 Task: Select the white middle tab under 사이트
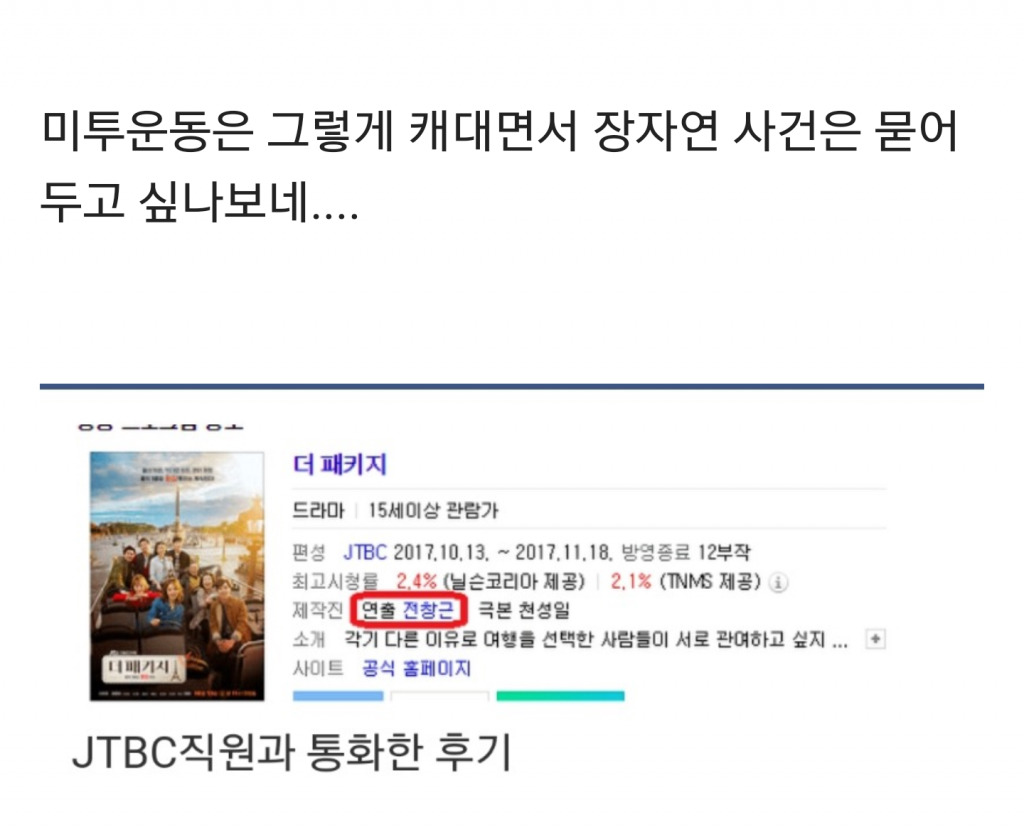(440, 696)
